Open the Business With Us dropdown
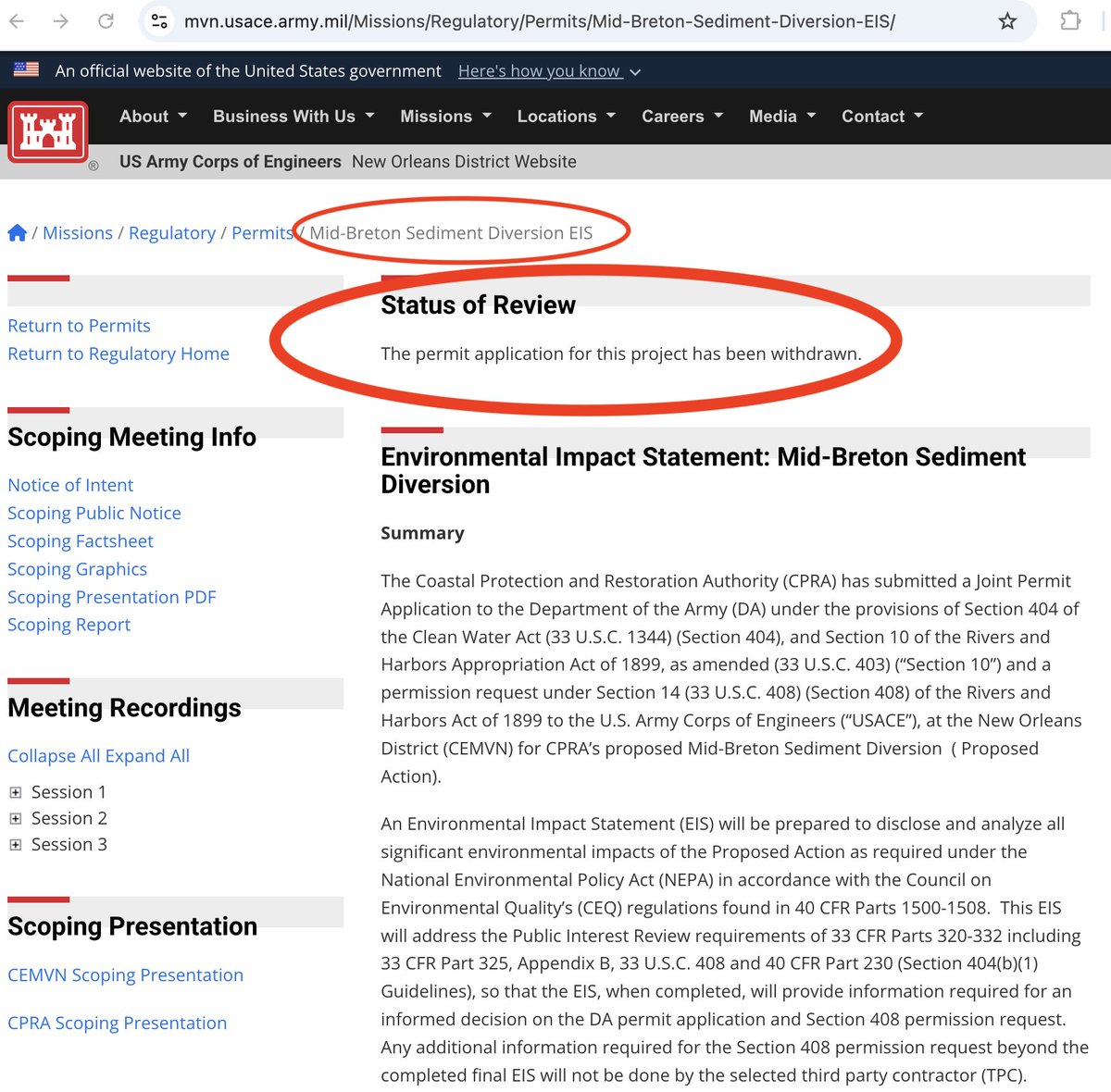Screen dimensions: 1111x1092 pos(293,117)
